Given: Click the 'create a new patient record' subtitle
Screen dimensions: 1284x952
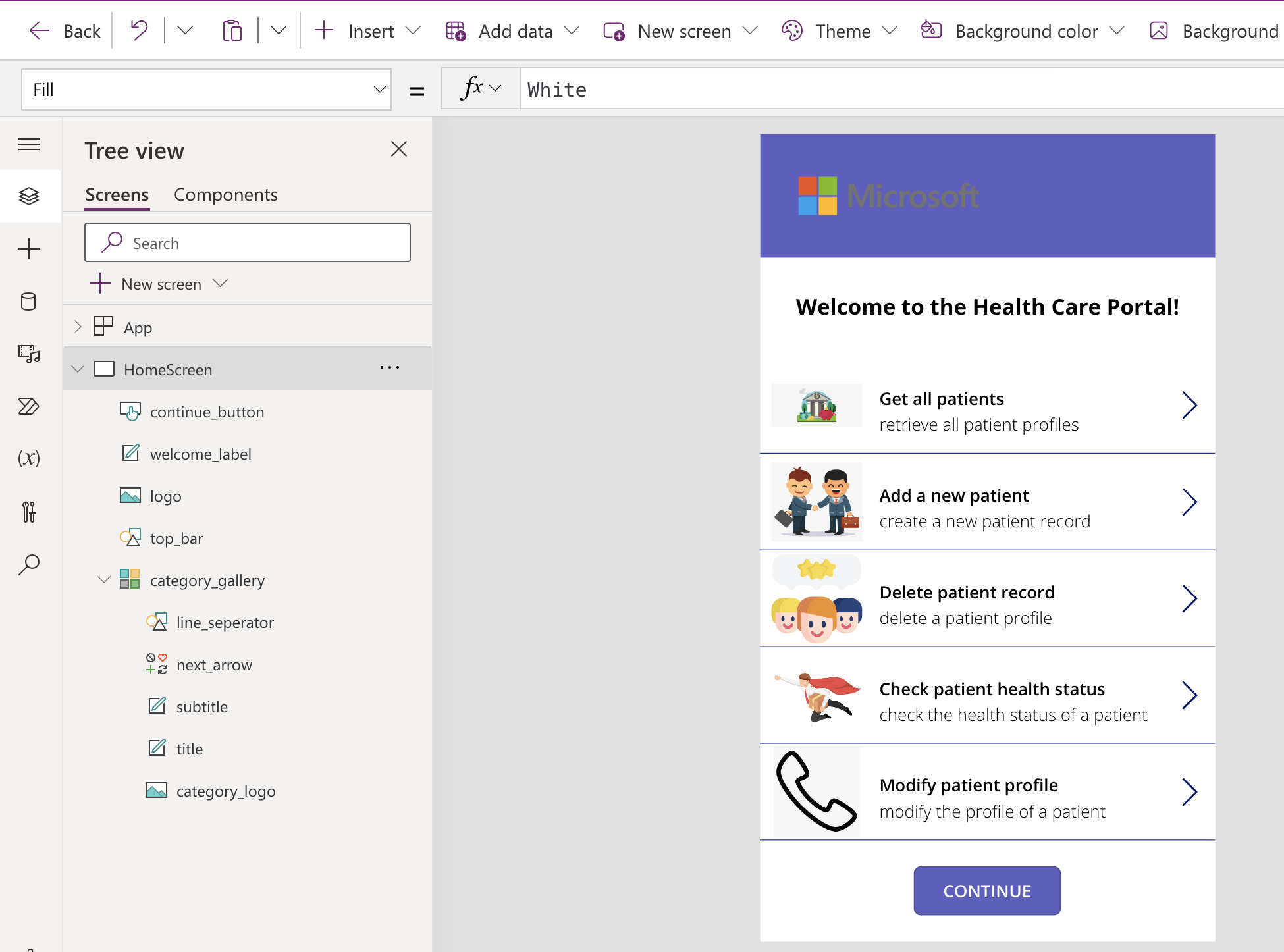Looking at the screenshot, I should click(985, 521).
